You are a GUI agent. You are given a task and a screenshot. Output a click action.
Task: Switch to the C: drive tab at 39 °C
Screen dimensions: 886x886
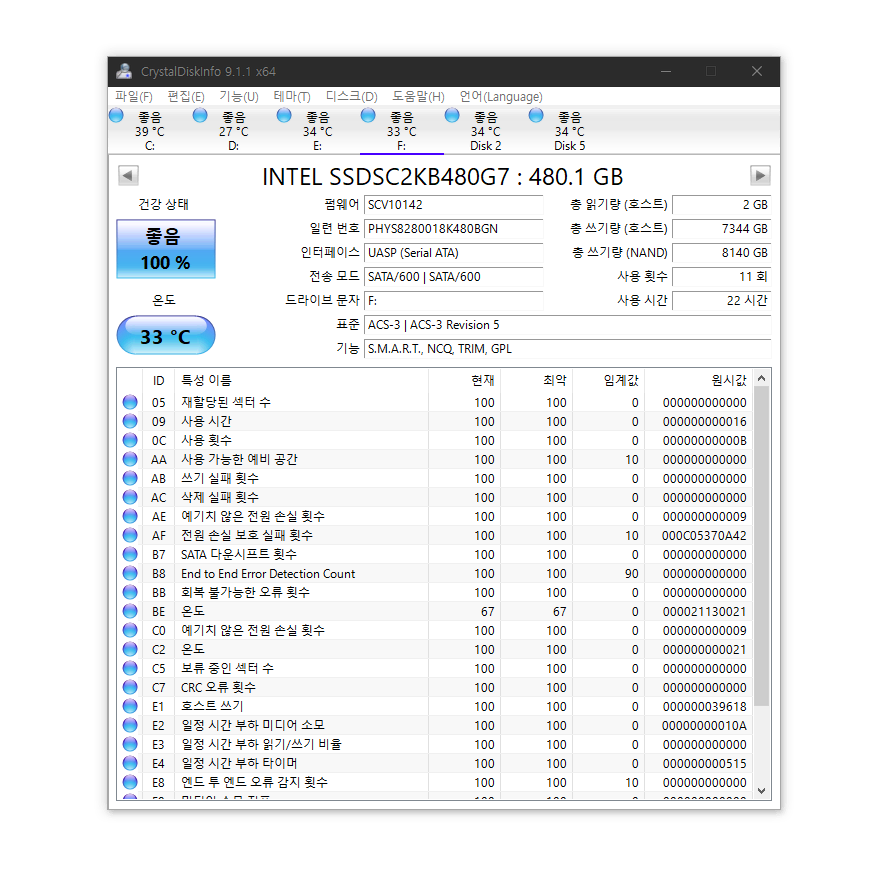(x=149, y=131)
